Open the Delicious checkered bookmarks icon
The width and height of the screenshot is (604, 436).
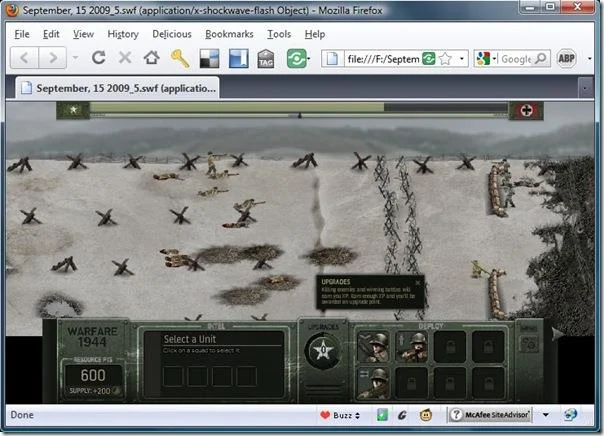(210, 59)
